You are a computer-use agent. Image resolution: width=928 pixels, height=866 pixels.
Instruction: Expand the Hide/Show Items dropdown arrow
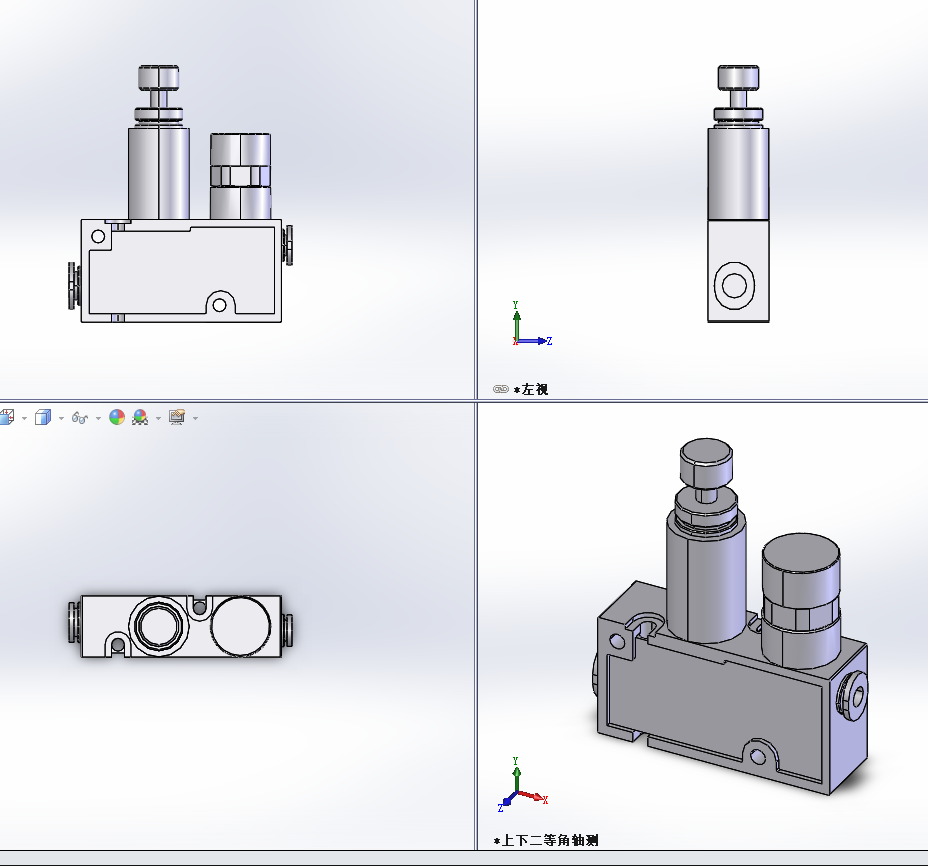pyautogui.click(x=98, y=418)
